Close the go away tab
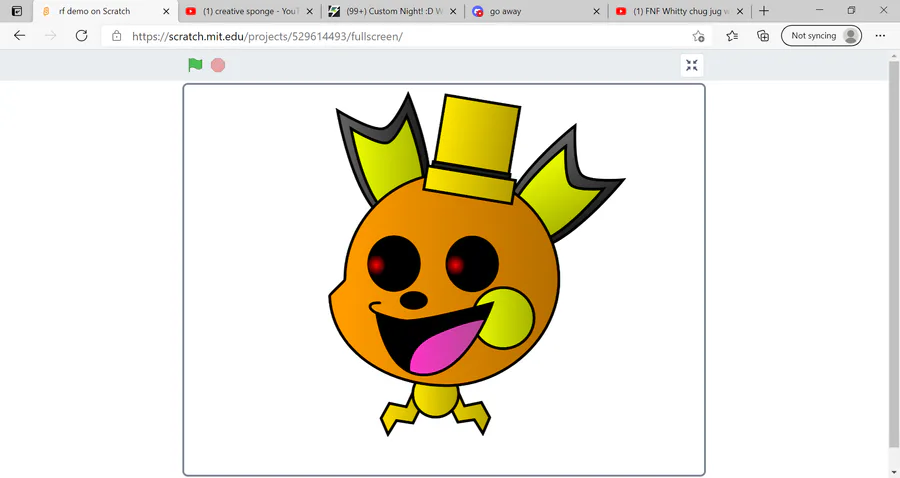Viewport: 900px width, 478px height. tap(596, 11)
